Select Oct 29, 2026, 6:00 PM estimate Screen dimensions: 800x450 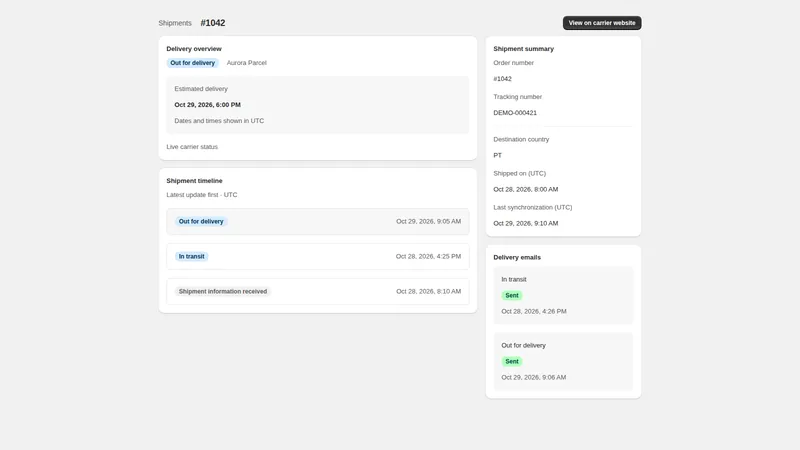click(x=208, y=105)
